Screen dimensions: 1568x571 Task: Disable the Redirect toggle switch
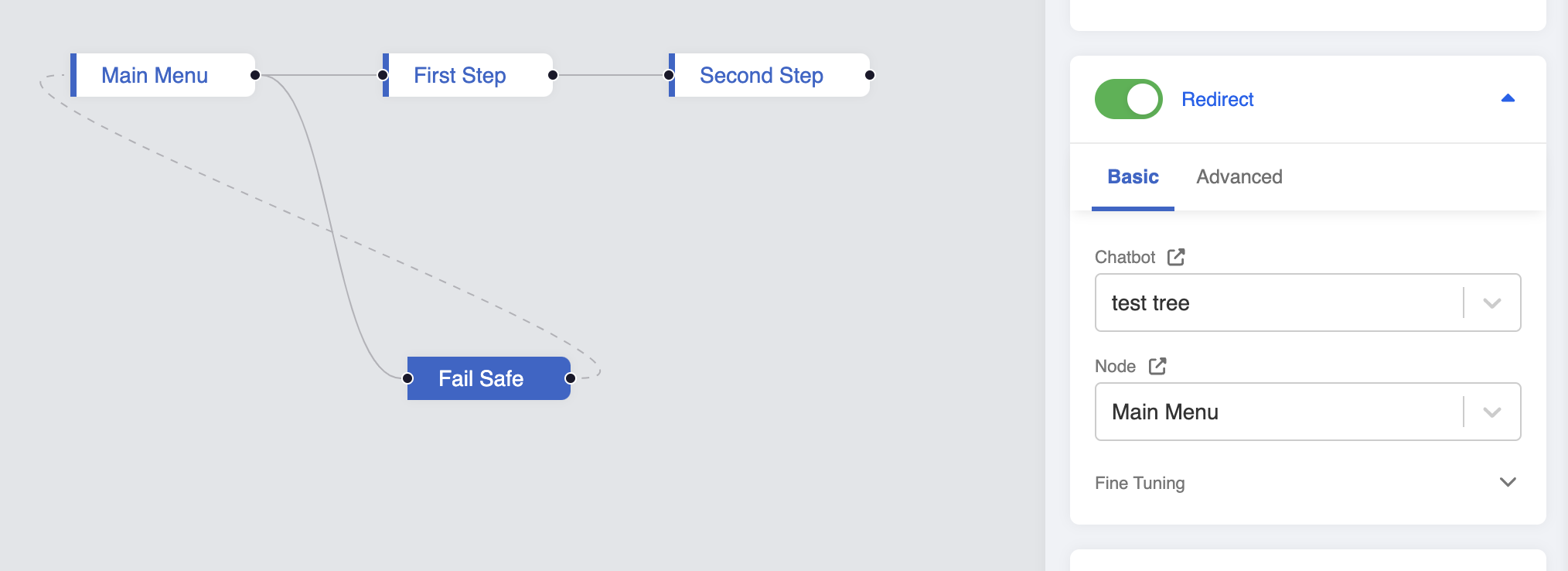click(1128, 99)
